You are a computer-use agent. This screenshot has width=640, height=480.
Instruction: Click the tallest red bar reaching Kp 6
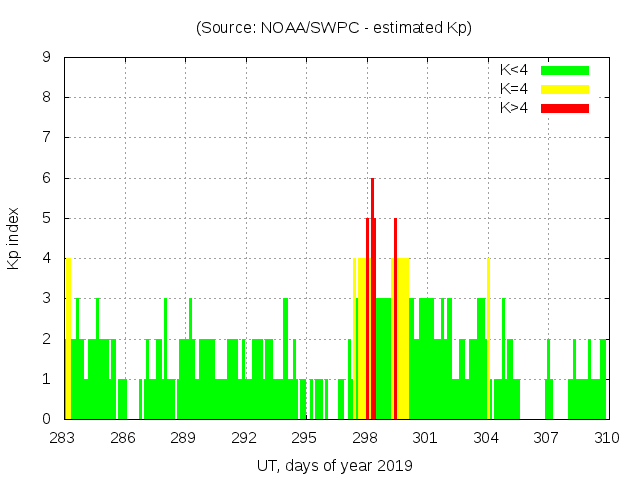pyautogui.click(x=372, y=300)
